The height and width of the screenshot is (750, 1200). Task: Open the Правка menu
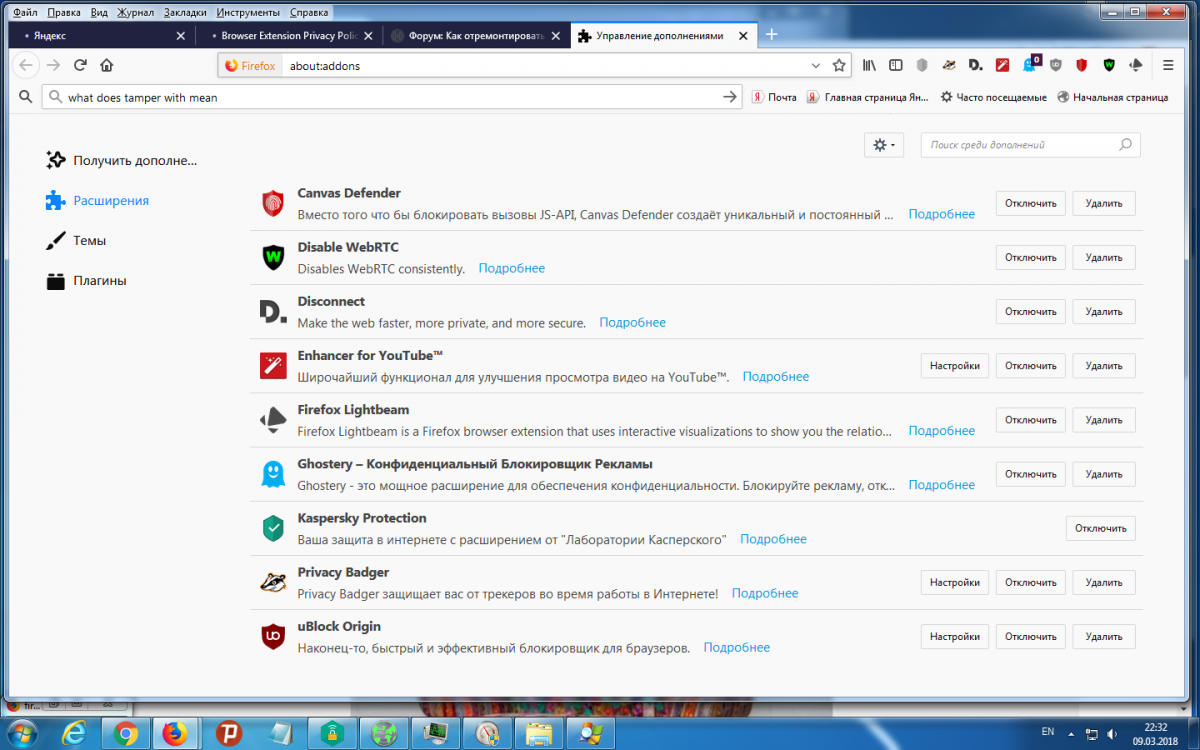click(64, 13)
